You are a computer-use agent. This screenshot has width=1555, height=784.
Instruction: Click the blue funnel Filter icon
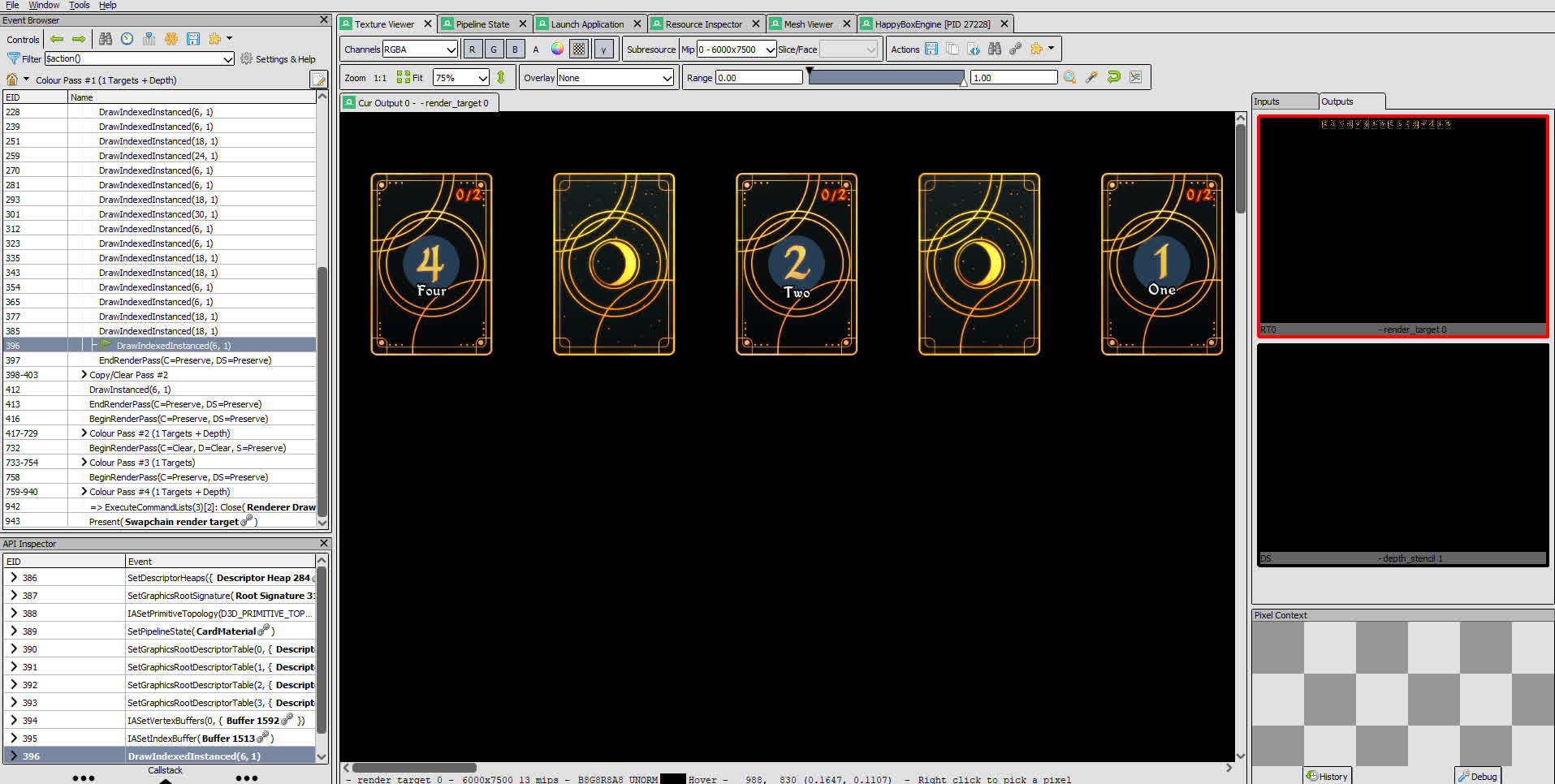pos(13,58)
